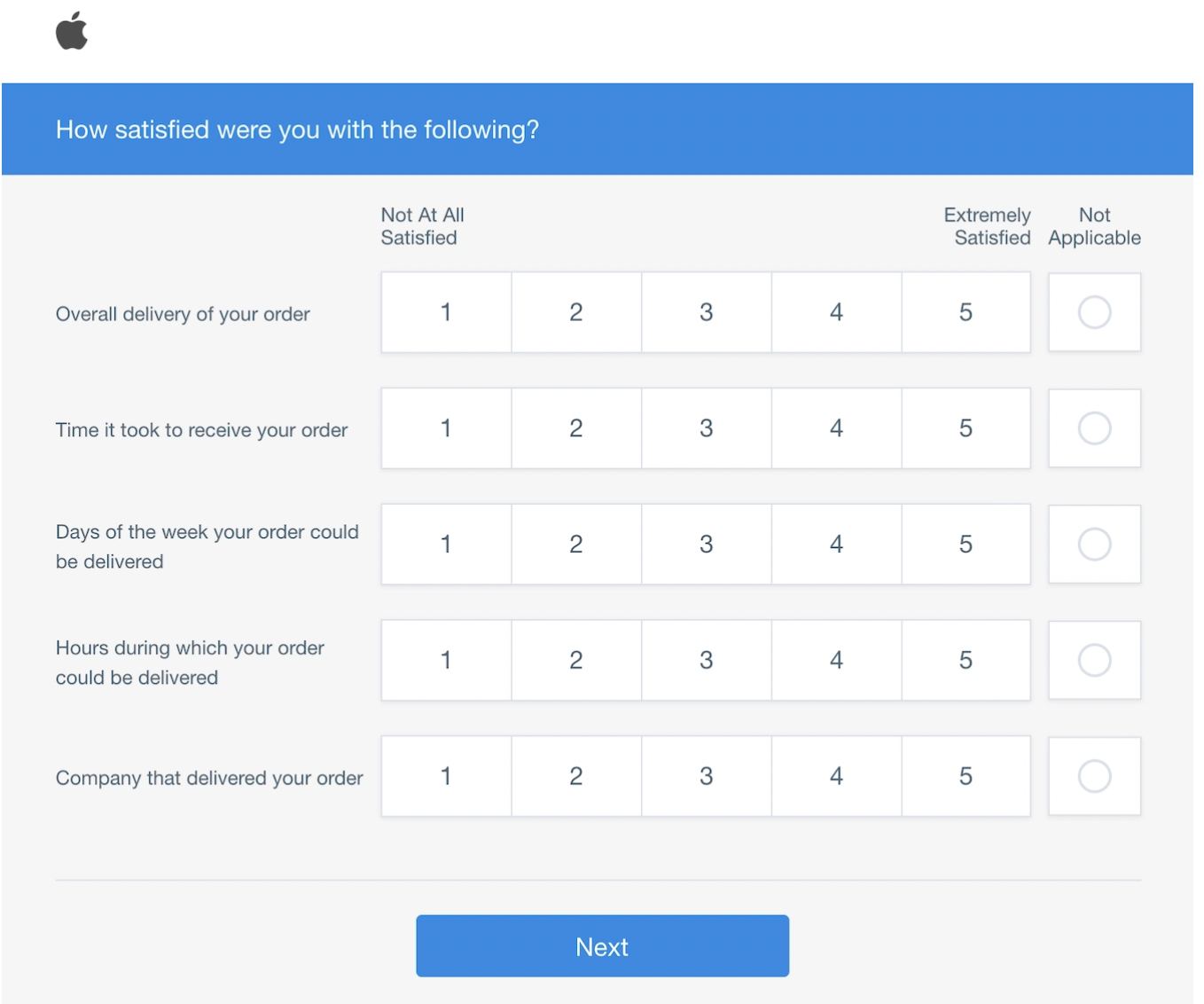Click the Apple logo at top
1204x1004 pixels.
click(72, 31)
